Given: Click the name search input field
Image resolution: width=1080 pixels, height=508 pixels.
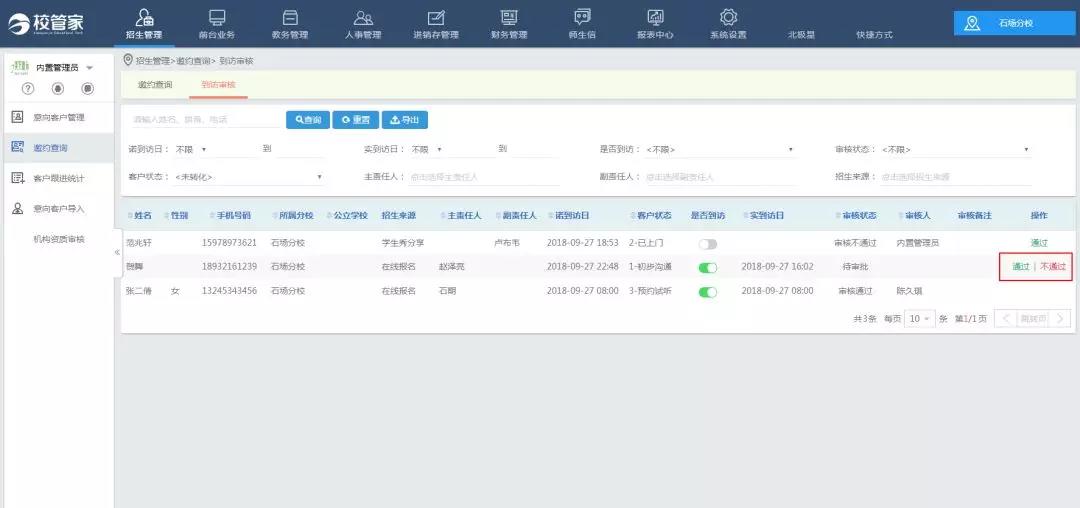Looking at the screenshot, I should pyautogui.click(x=205, y=120).
